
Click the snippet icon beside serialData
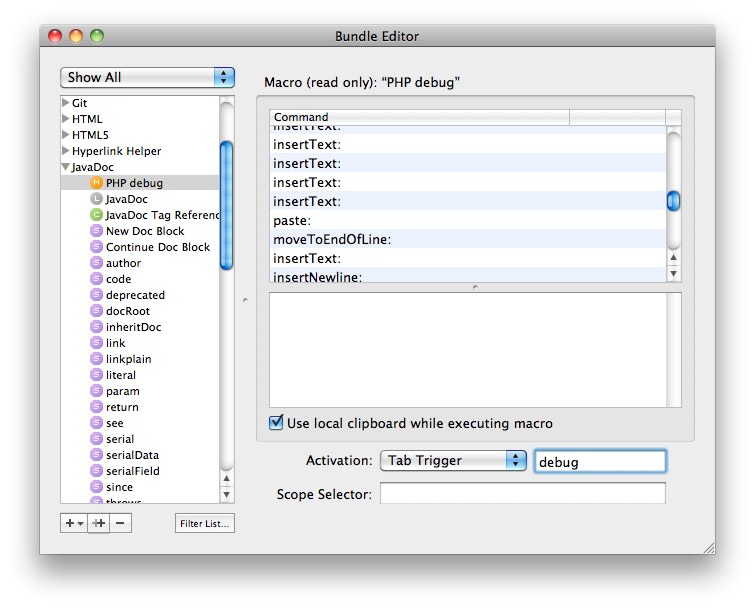[97, 455]
